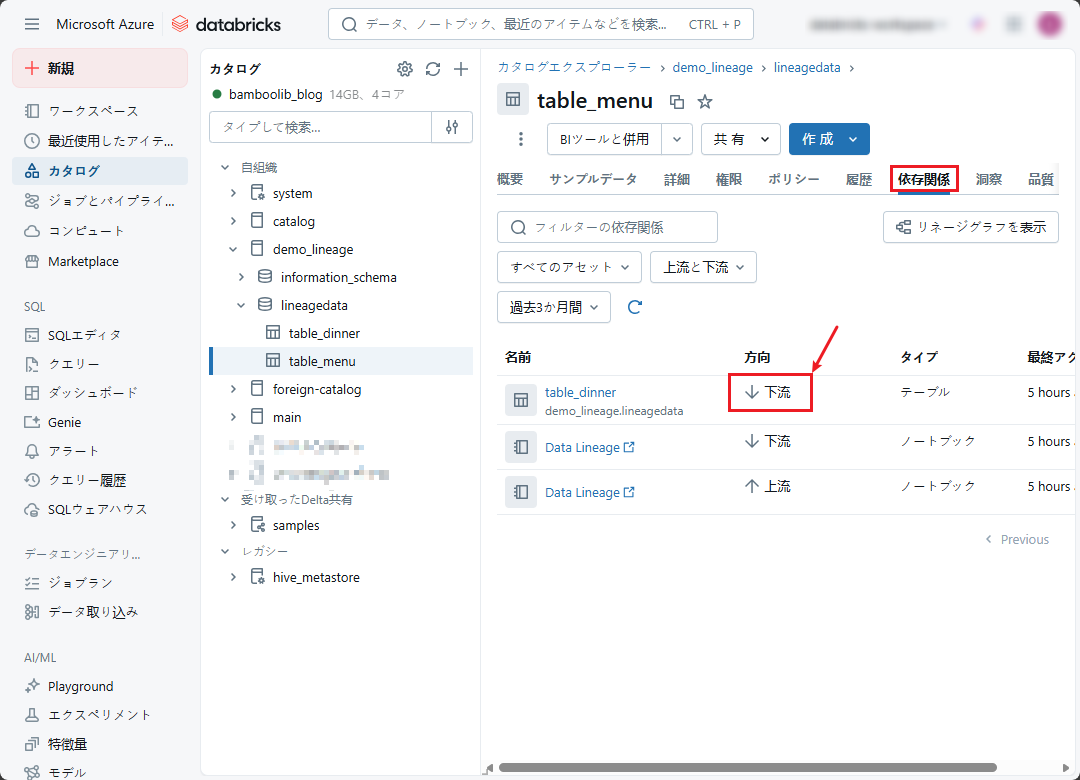
Task: Open ワークスペース in the sidebar
Action: tap(100, 111)
